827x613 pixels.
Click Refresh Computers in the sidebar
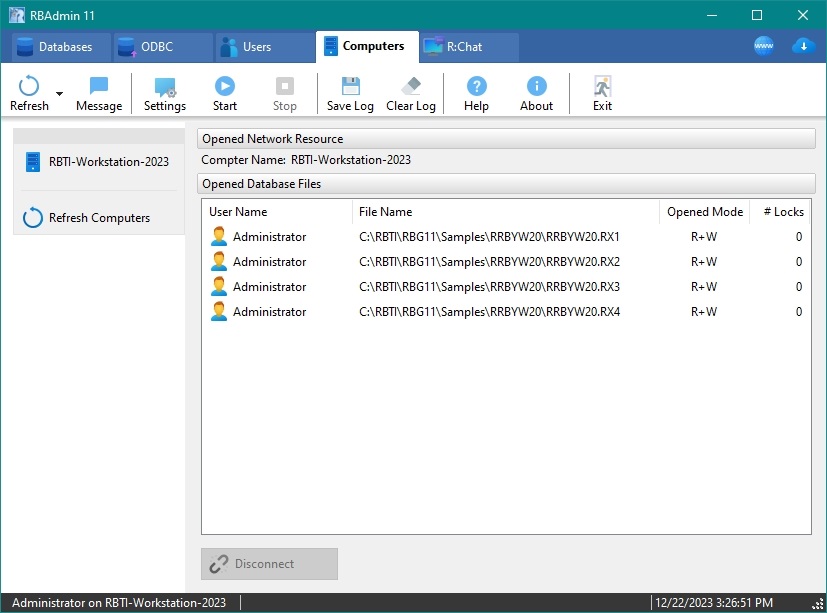pos(88,217)
